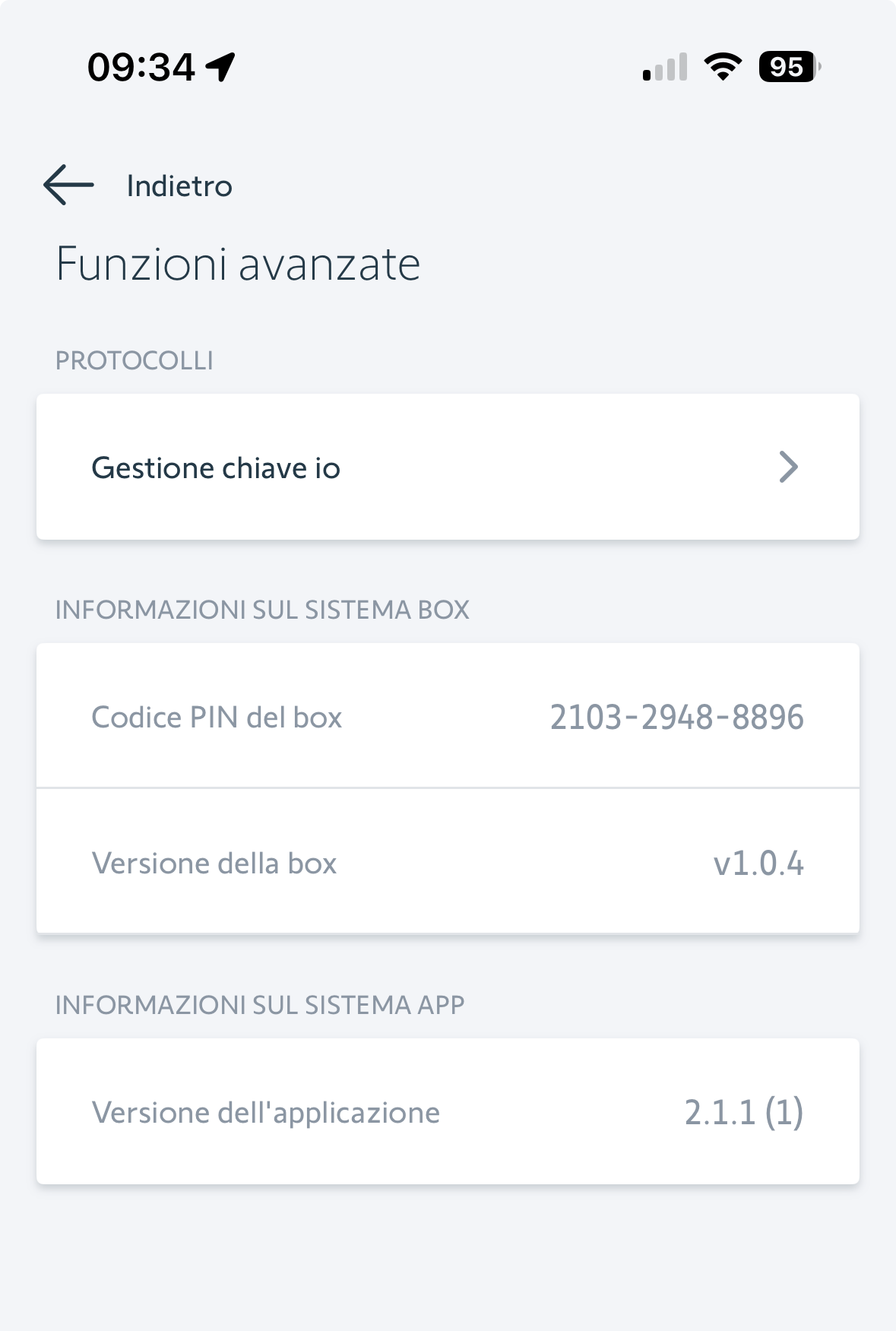Viewport: 896px width, 1331px height.
Task: Tap the 09:34 clock in status bar
Action: 141,67
